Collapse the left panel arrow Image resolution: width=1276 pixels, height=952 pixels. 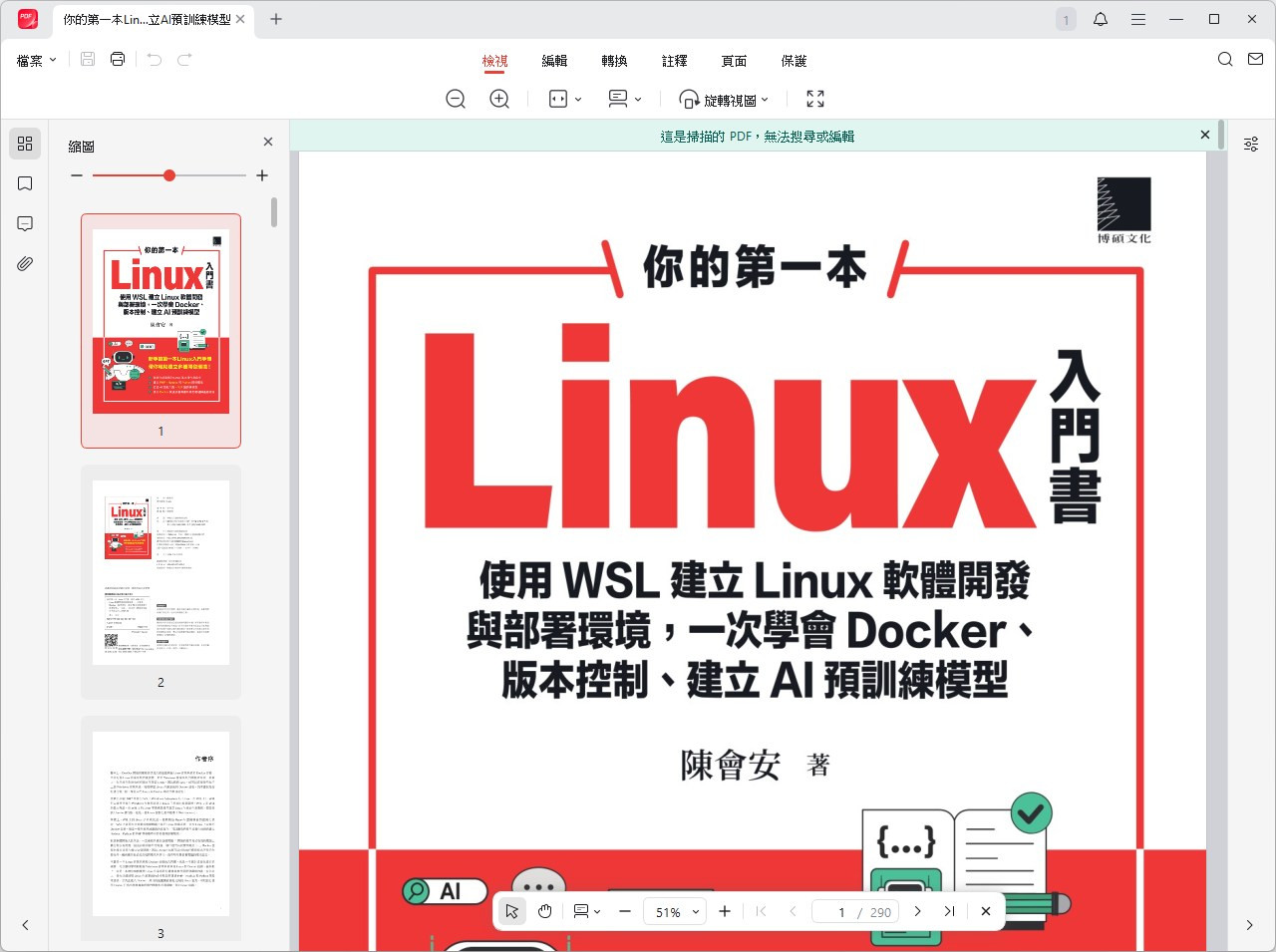click(25, 926)
